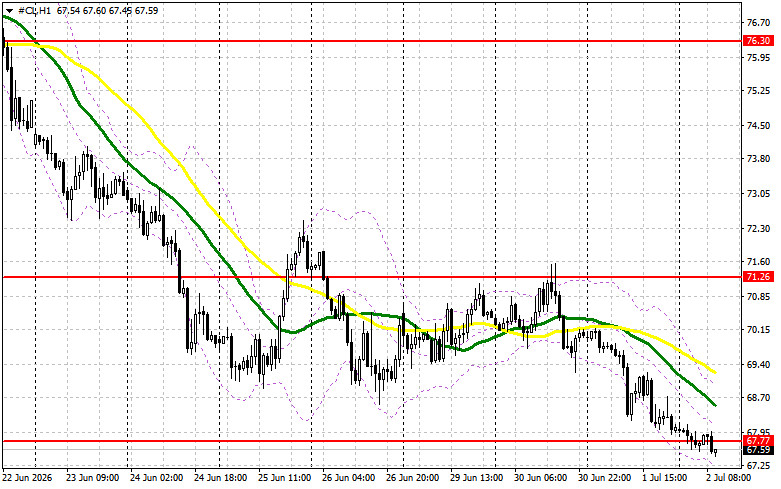Click the 75.95 price scale value
Viewport: 781px width, 489px height.
coord(759,58)
